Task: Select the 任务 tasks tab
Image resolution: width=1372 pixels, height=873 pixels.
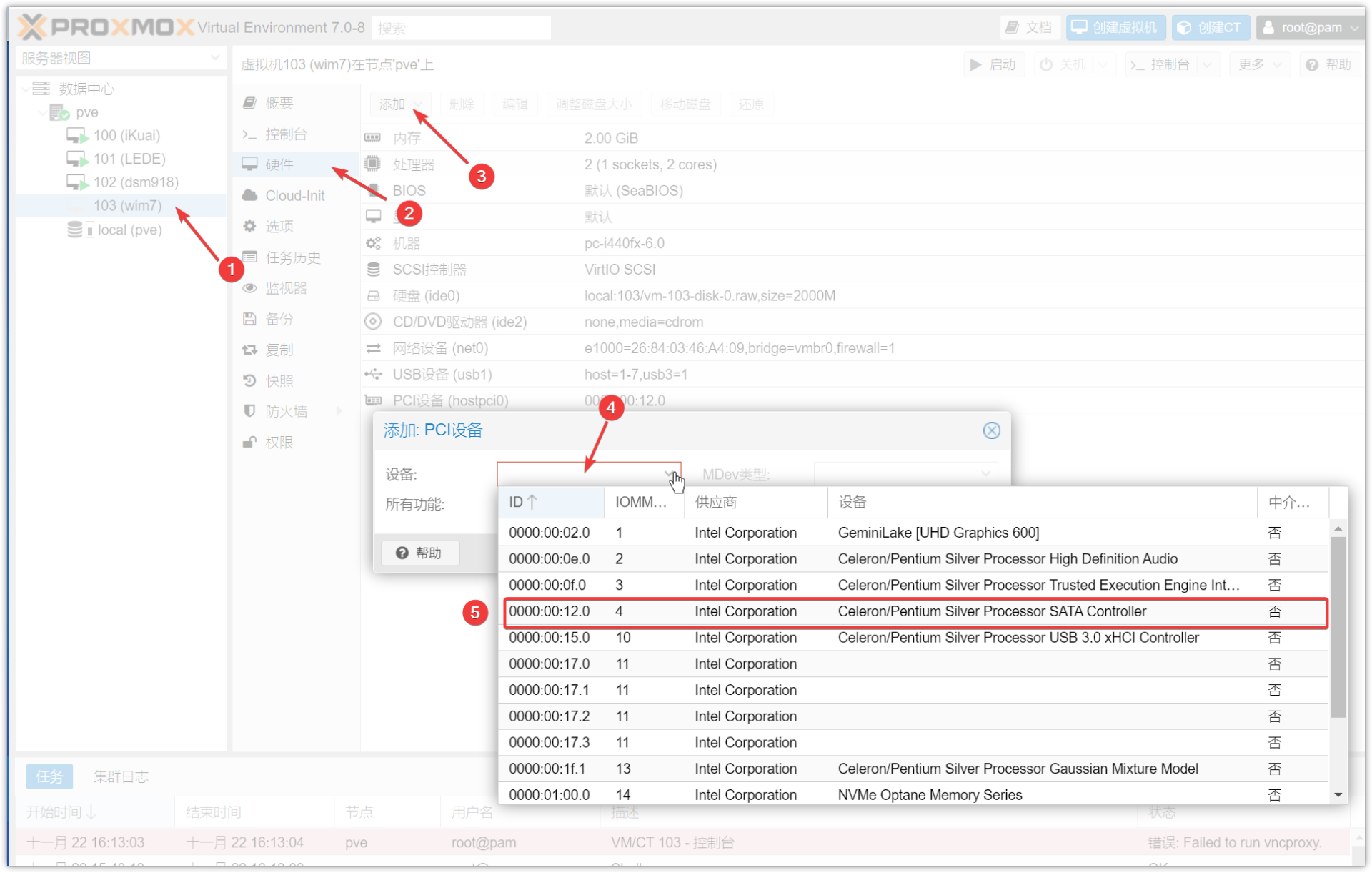Action: (49, 776)
